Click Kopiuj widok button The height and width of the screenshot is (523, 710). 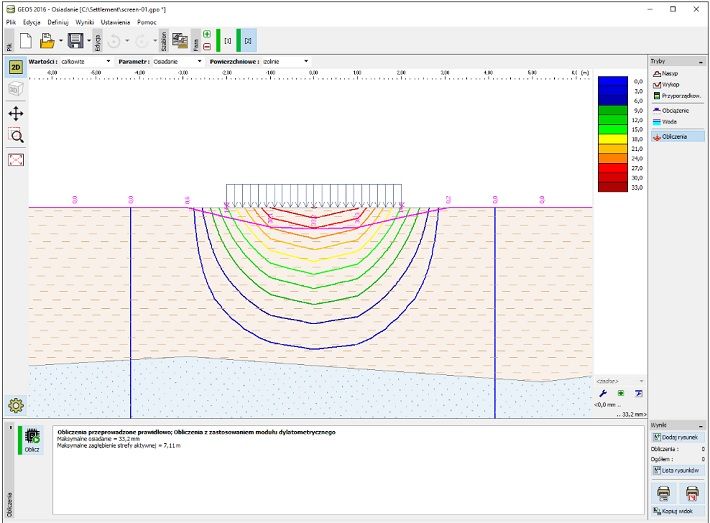point(678,511)
